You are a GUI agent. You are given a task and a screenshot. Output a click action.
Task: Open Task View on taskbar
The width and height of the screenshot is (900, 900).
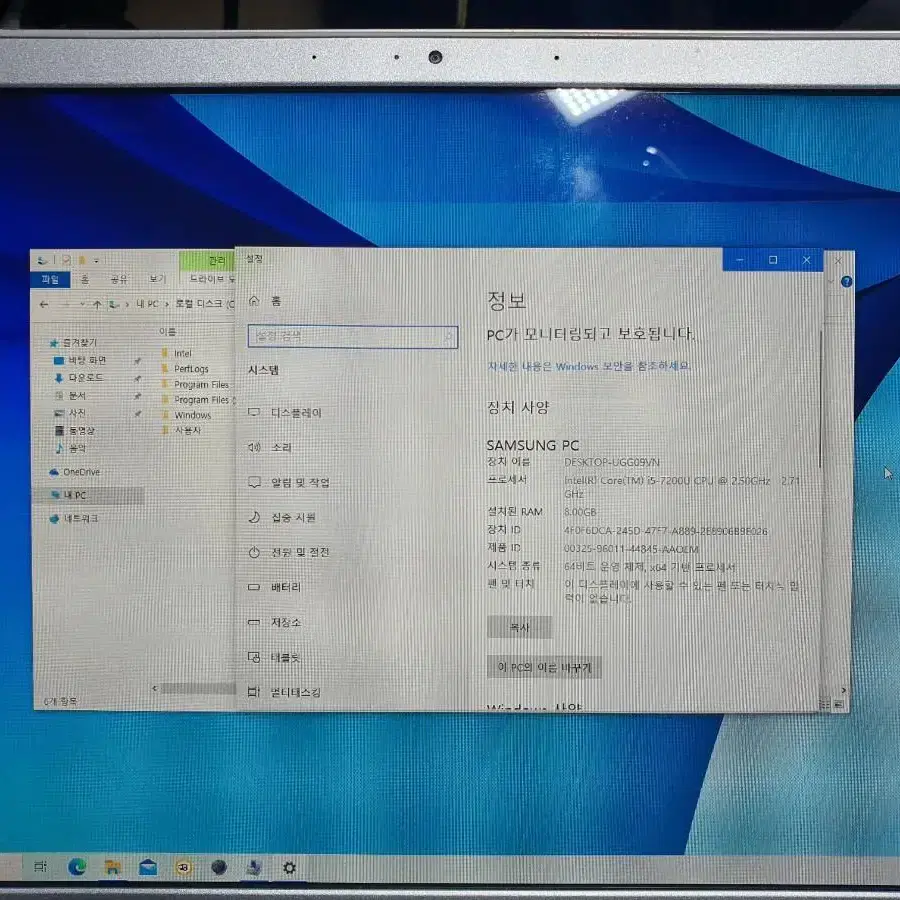click(40, 867)
